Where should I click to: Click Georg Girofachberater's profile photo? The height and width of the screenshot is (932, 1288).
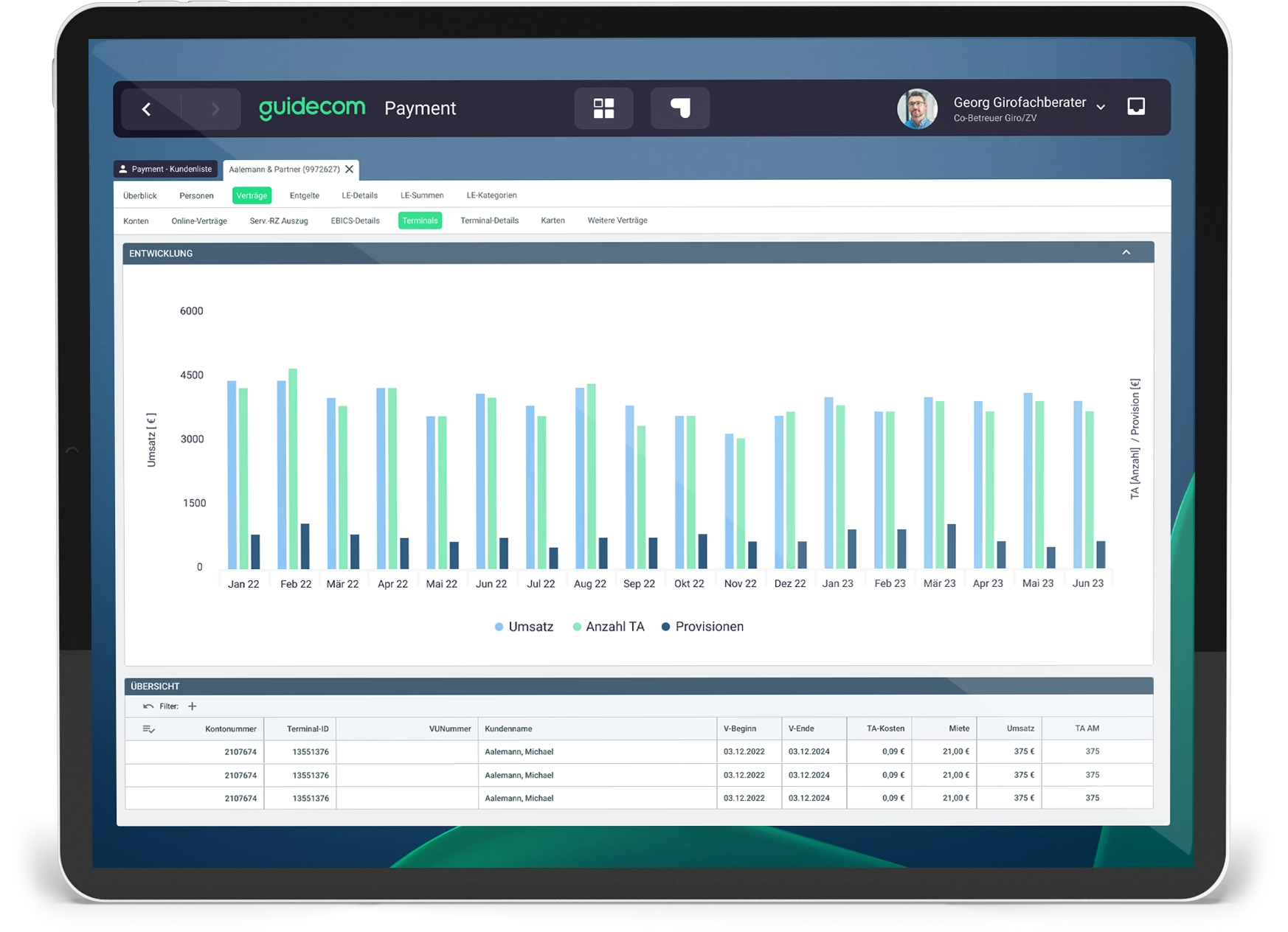917,108
